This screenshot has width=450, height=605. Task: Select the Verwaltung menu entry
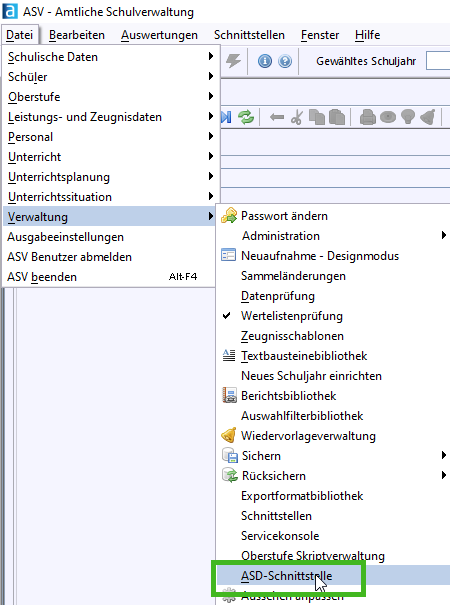coord(109,216)
